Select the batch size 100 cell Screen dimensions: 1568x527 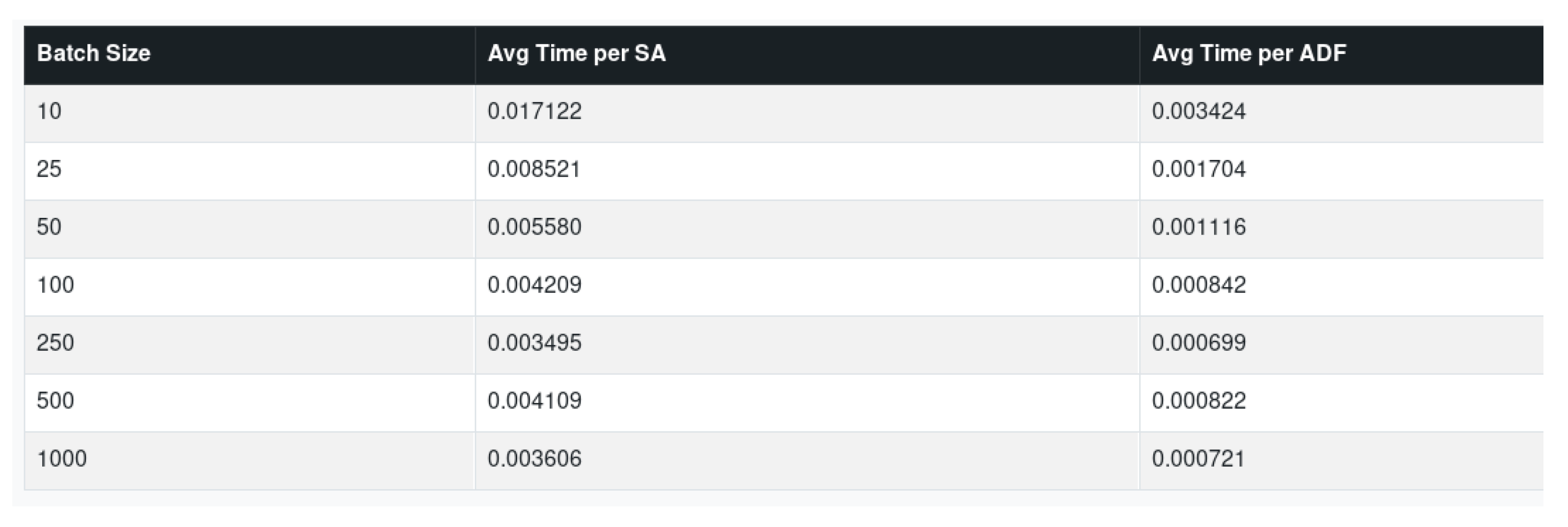(x=55, y=285)
